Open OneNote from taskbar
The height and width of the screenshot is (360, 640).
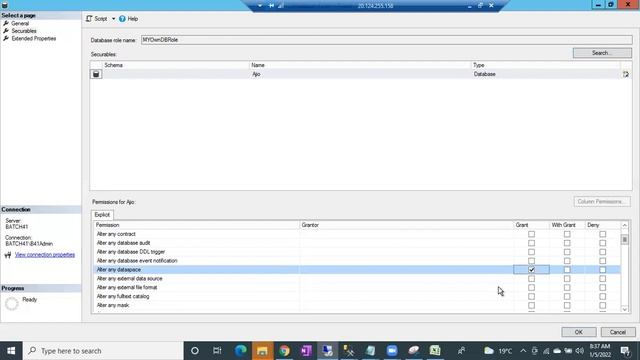click(306, 351)
